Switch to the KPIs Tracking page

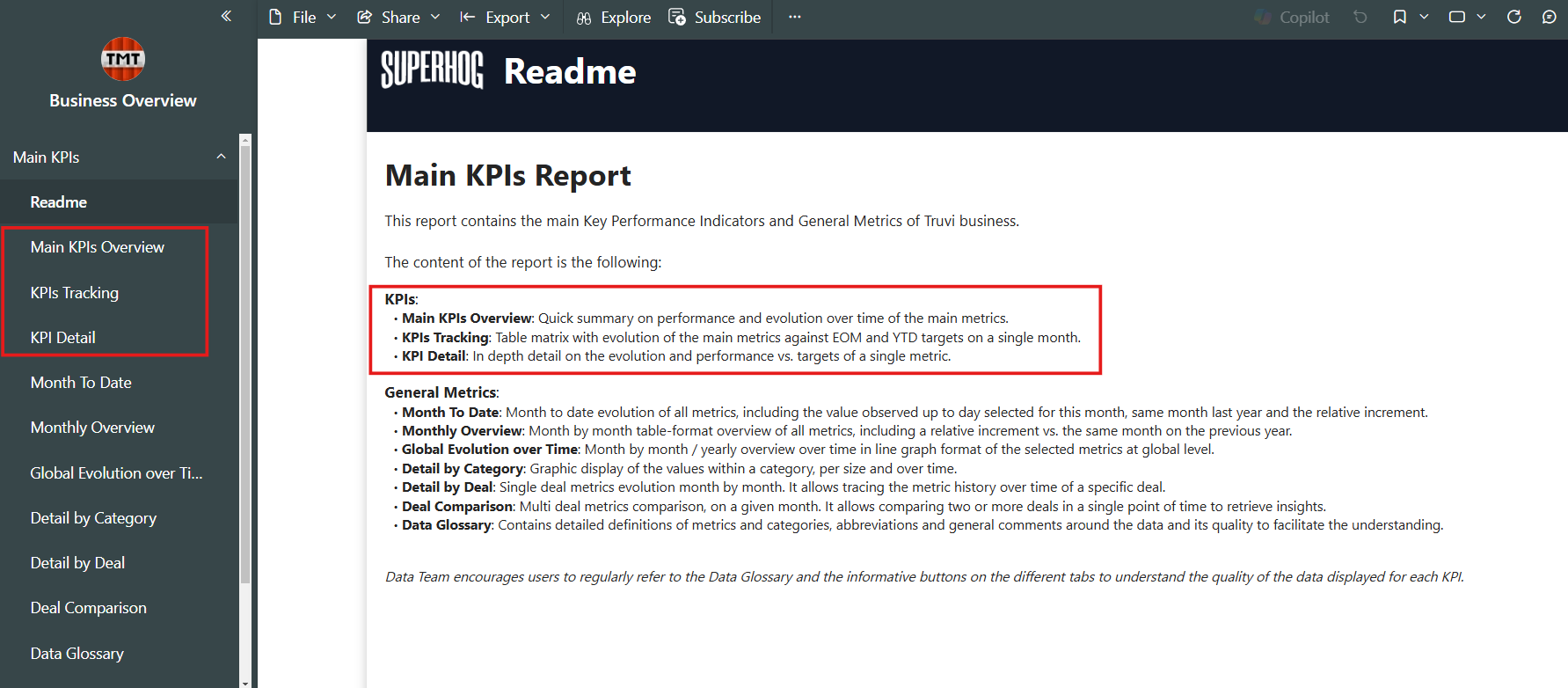coord(75,293)
